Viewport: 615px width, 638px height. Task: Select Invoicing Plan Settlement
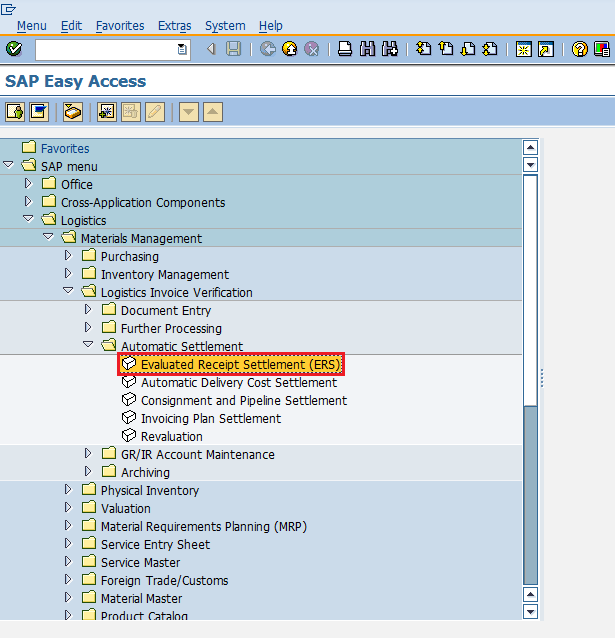coord(211,419)
